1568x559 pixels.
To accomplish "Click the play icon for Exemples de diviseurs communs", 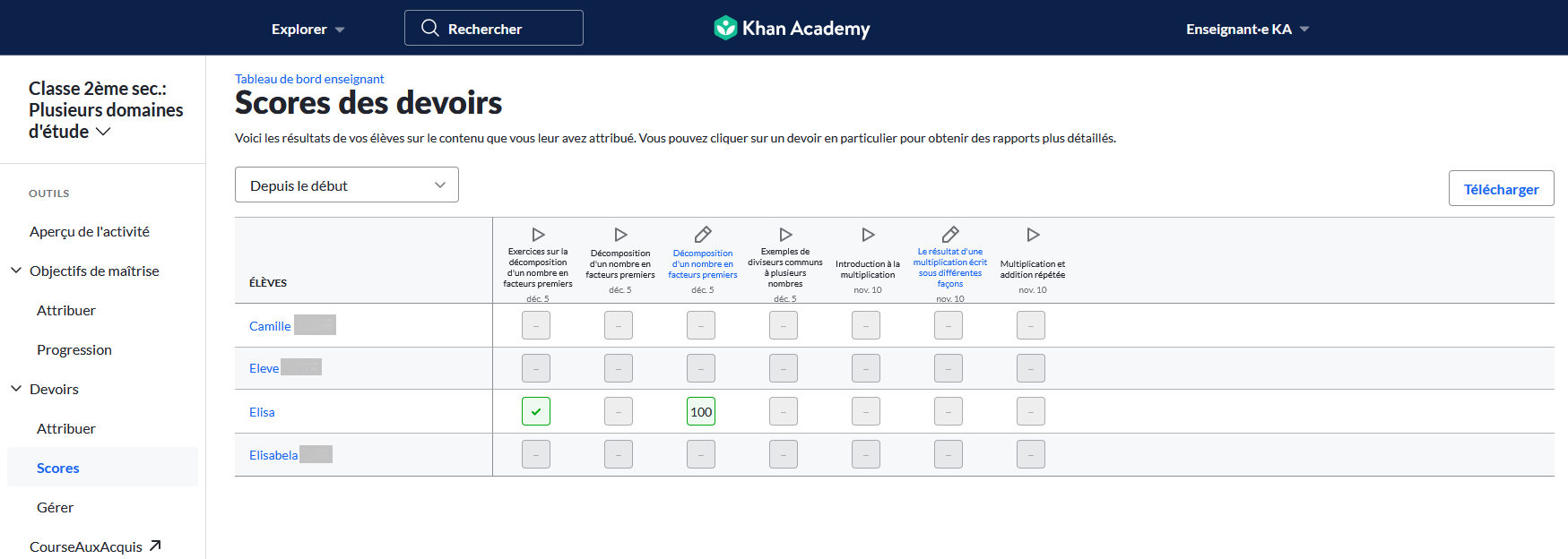I will pos(785,235).
